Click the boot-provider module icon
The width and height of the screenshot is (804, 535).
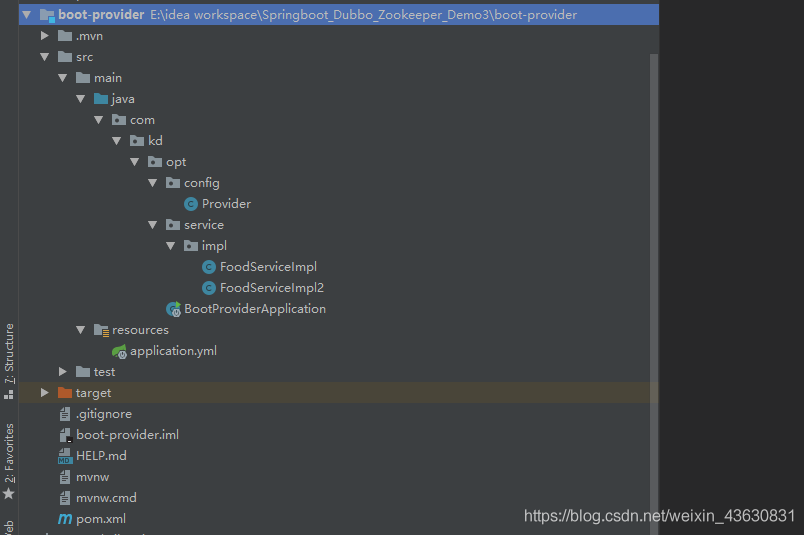click(x=47, y=15)
